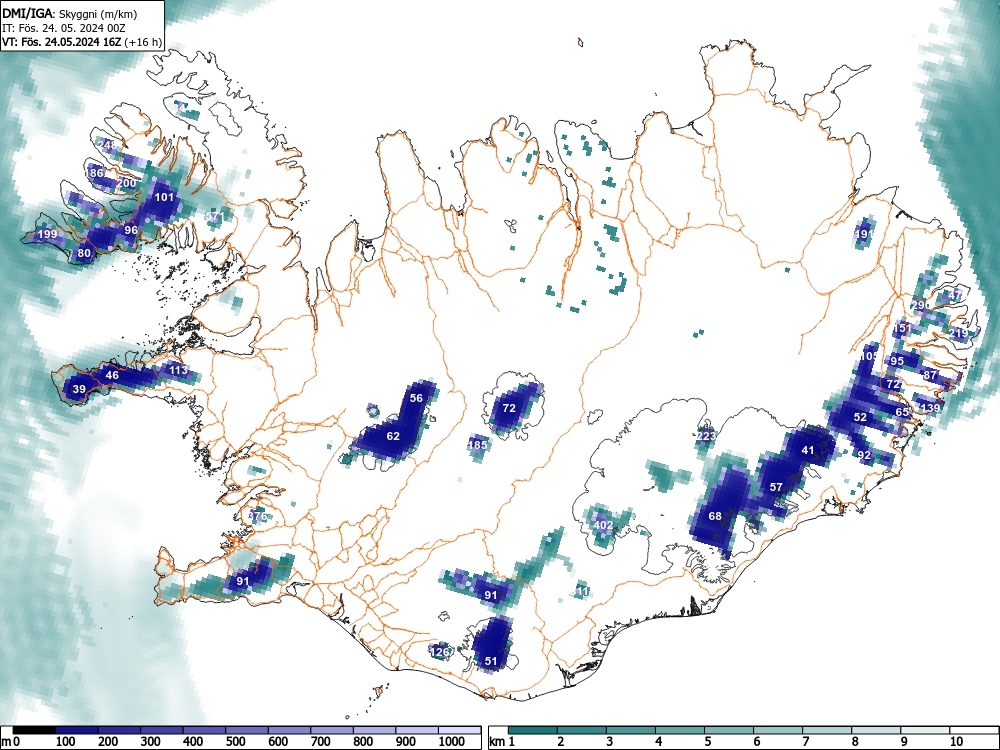Click the 500 label on the metre legend
The height and width of the screenshot is (750, 1000).
(x=235, y=742)
